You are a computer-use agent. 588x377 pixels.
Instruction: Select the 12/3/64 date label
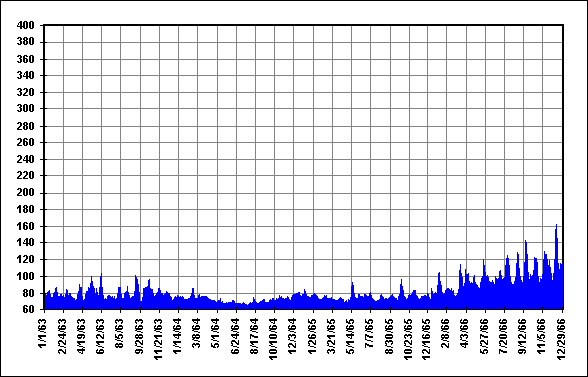pyautogui.click(x=292, y=336)
